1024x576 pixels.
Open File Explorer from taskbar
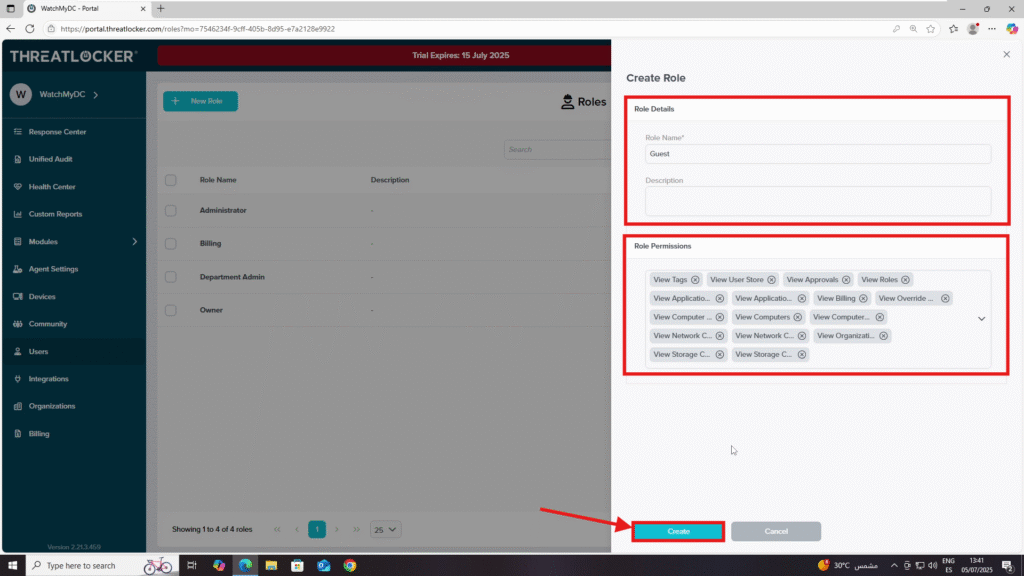[271, 566]
